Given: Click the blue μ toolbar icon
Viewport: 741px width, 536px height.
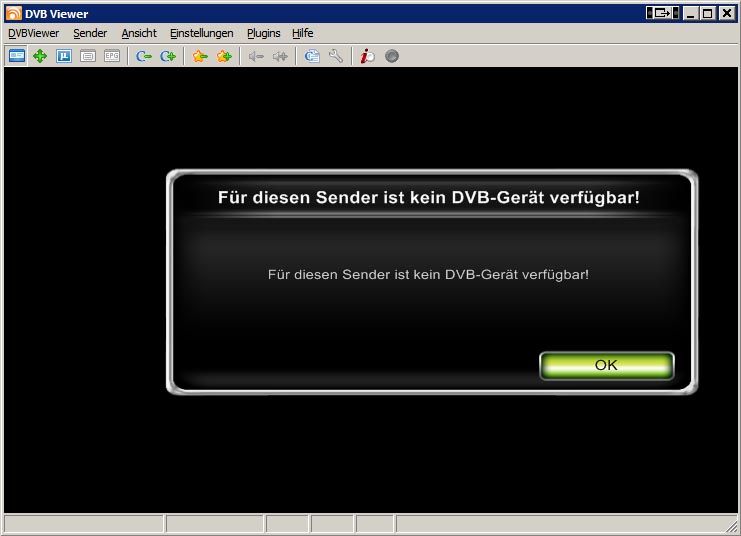Looking at the screenshot, I should click(x=64, y=56).
